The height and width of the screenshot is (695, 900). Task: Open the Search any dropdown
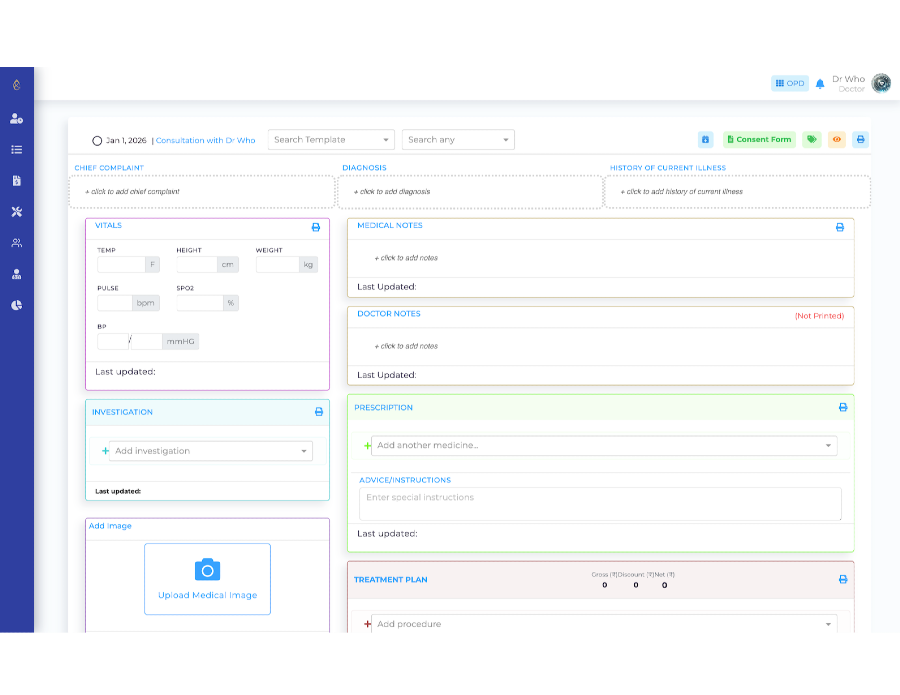(458, 139)
